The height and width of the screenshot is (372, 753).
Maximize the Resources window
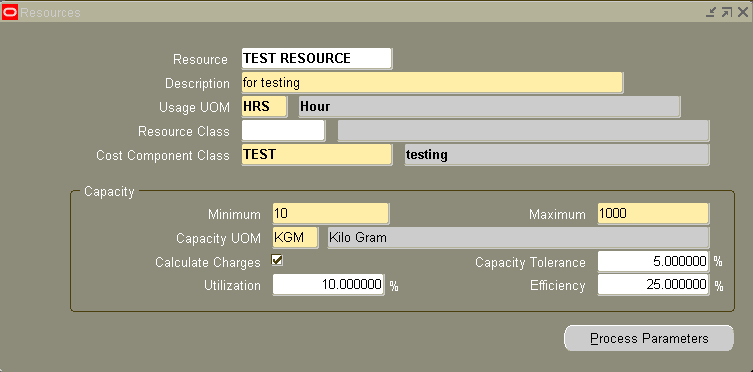click(727, 12)
